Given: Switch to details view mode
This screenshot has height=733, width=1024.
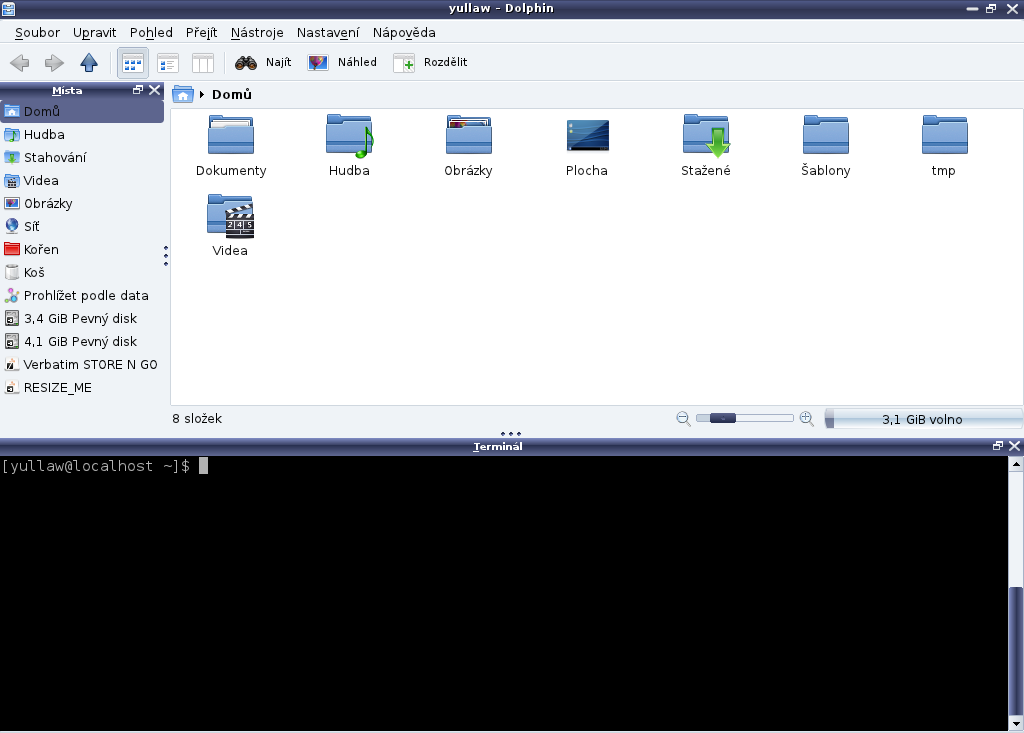Looking at the screenshot, I should click(x=168, y=63).
